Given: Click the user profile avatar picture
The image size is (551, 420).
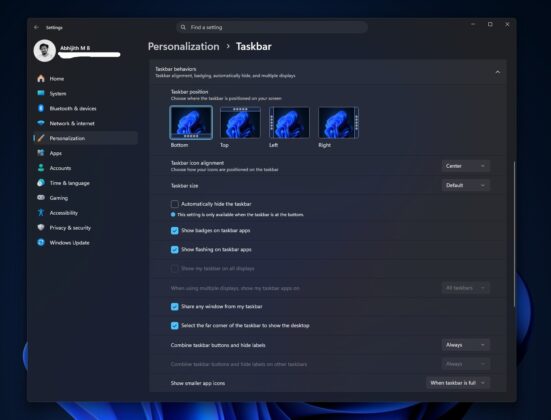Looking at the screenshot, I should [45, 50].
